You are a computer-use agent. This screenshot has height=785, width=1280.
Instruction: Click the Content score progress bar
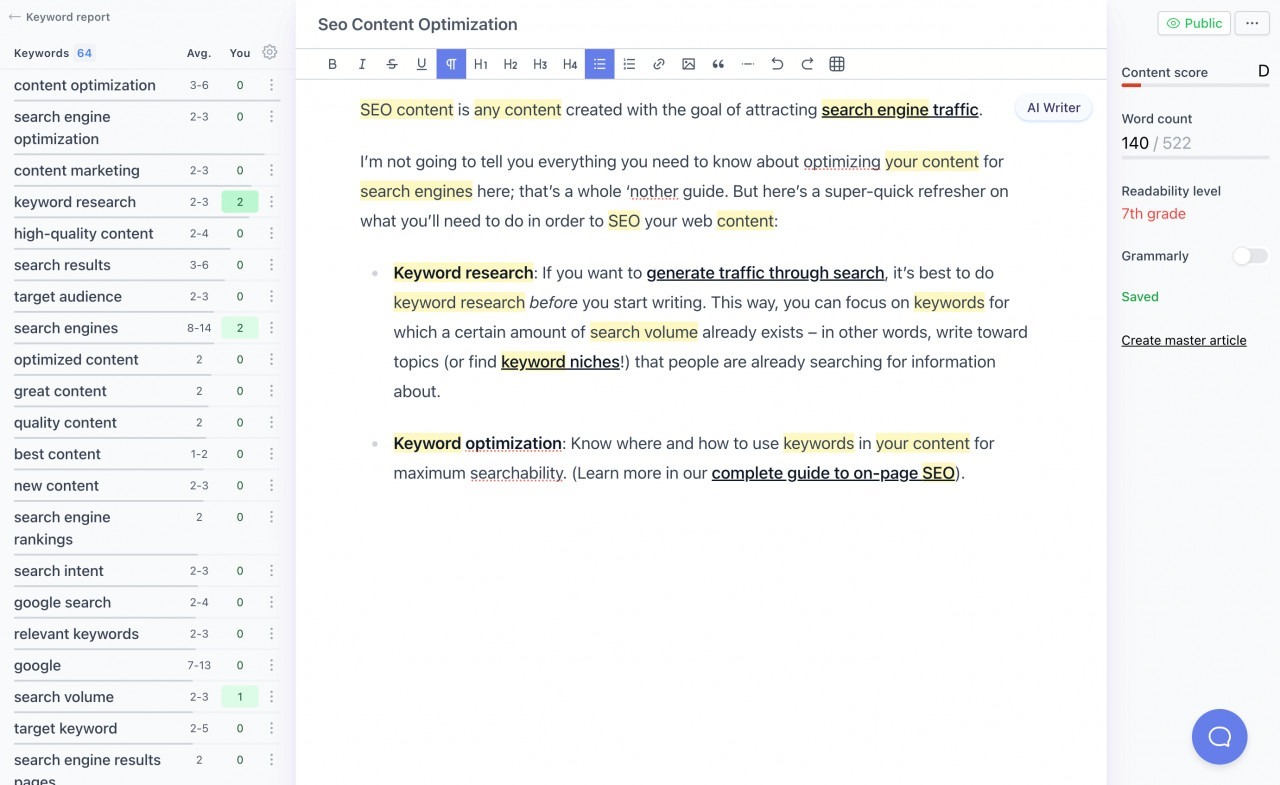tap(1195, 86)
